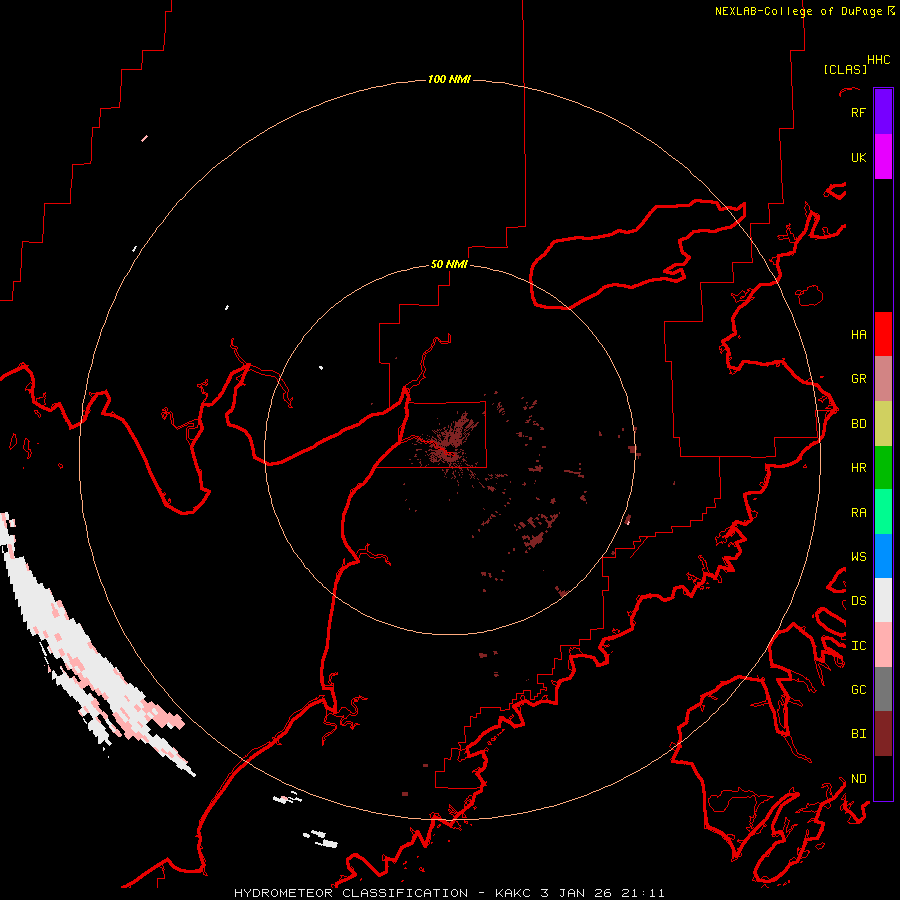This screenshot has height=900, width=900.
Task: Click the HA red legend swatch
Action: click(883, 334)
